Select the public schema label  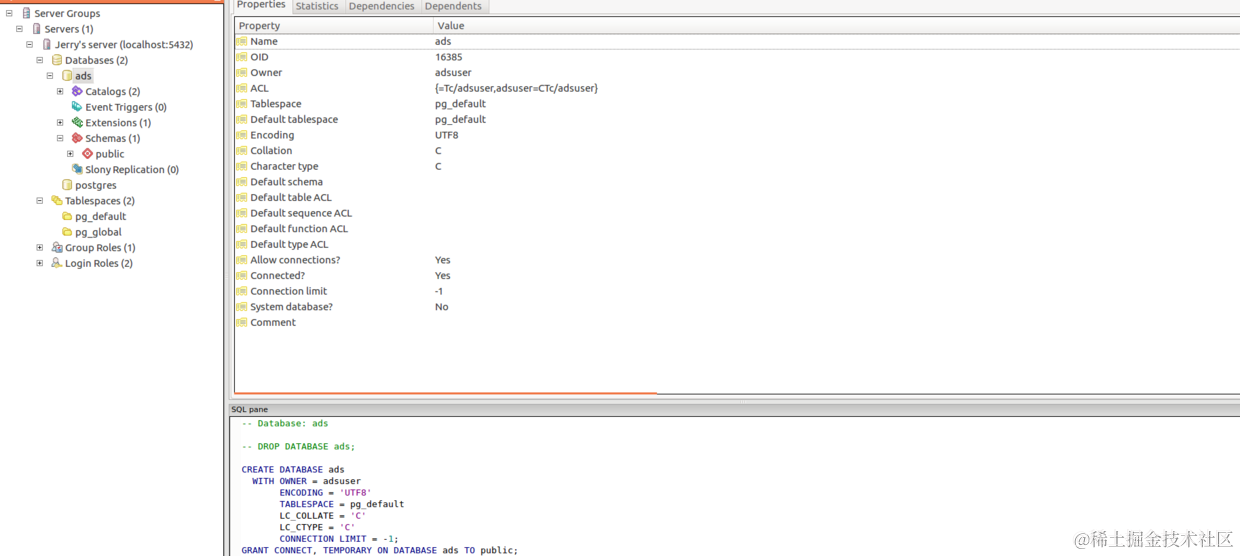pos(110,155)
